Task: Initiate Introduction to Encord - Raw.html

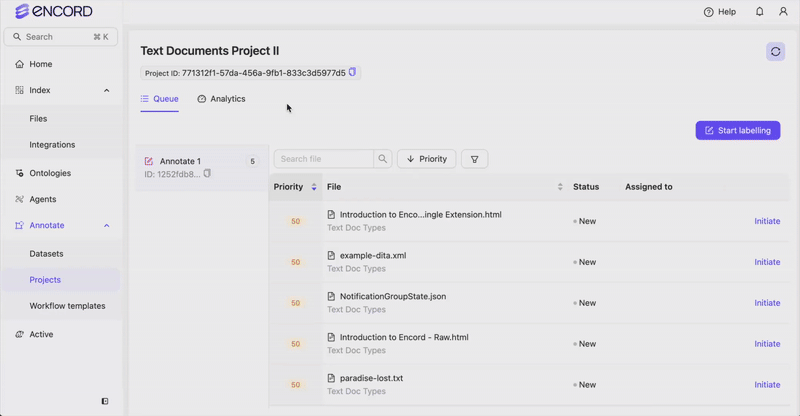Action: coord(767,344)
